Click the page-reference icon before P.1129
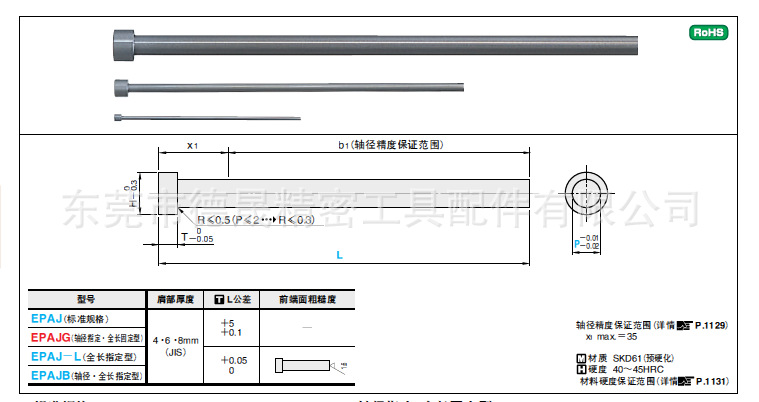The image size is (759, 402). 684,326
